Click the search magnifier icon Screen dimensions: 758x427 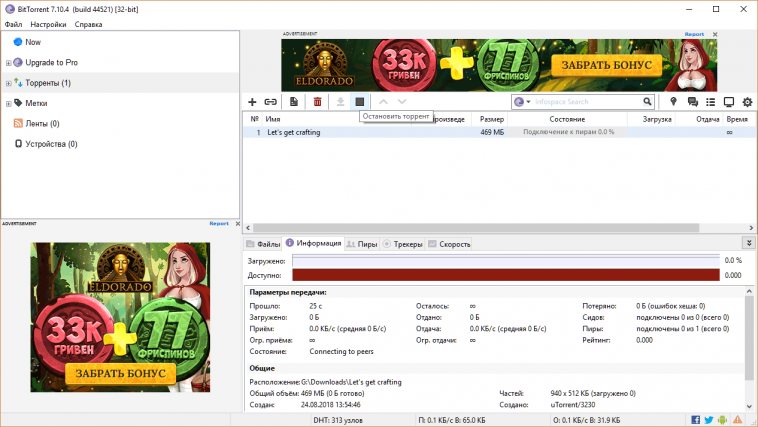[x=647, y=102]
